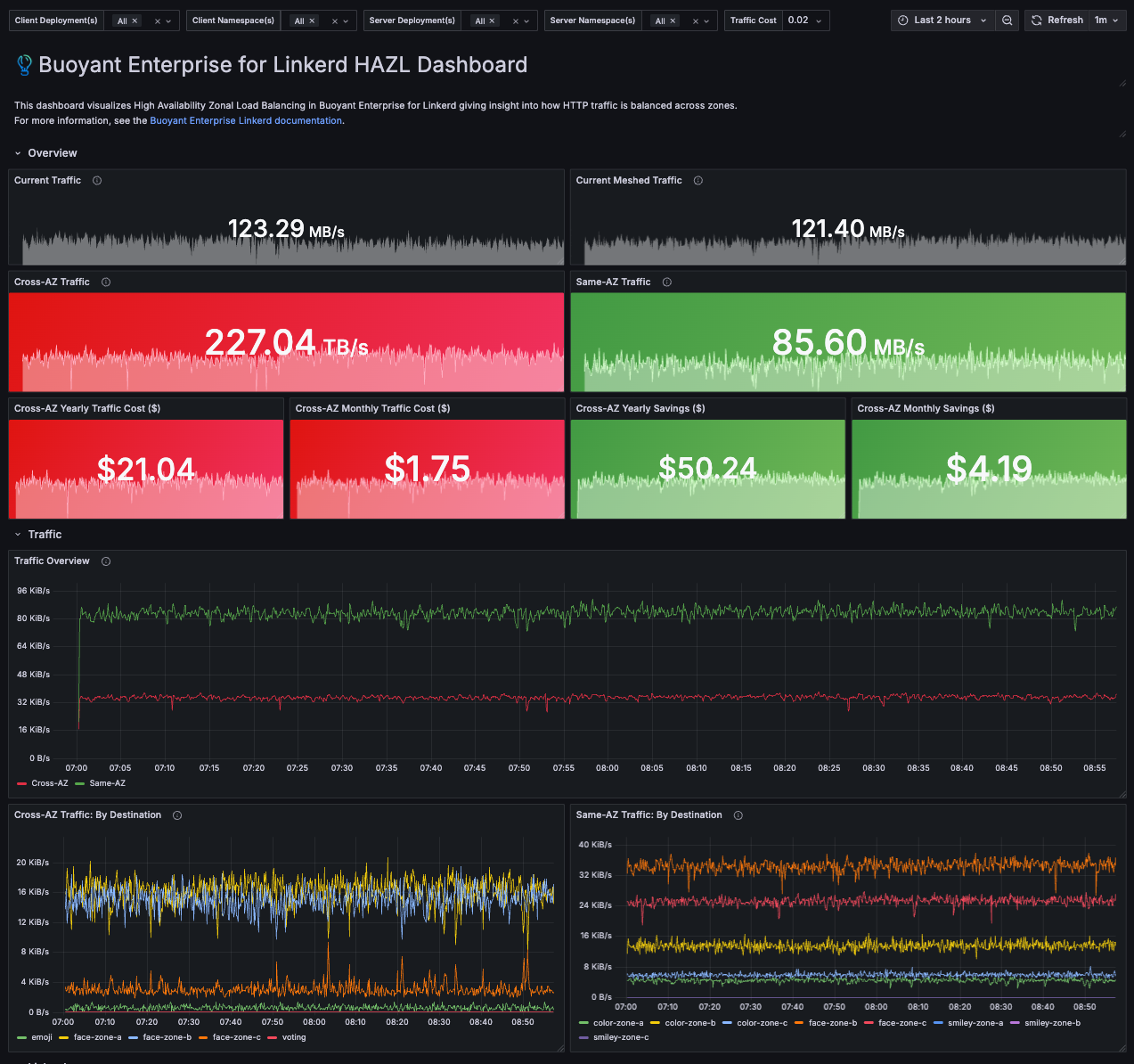Collapse the Overview row section
Viewport: 1134px width, 1064px height.
click(18, 153)
